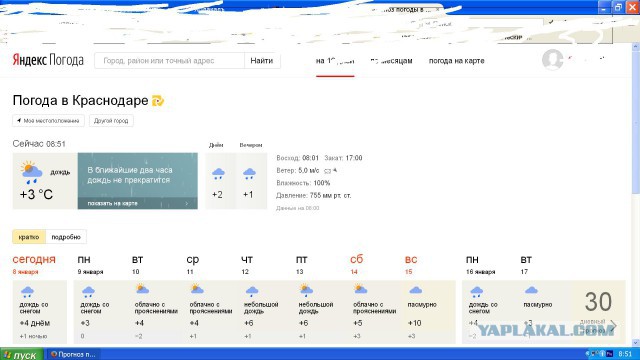This screenshot has height=360, width=640.
Task: Click the Восход 08:01 text
Action: point(297,158)
